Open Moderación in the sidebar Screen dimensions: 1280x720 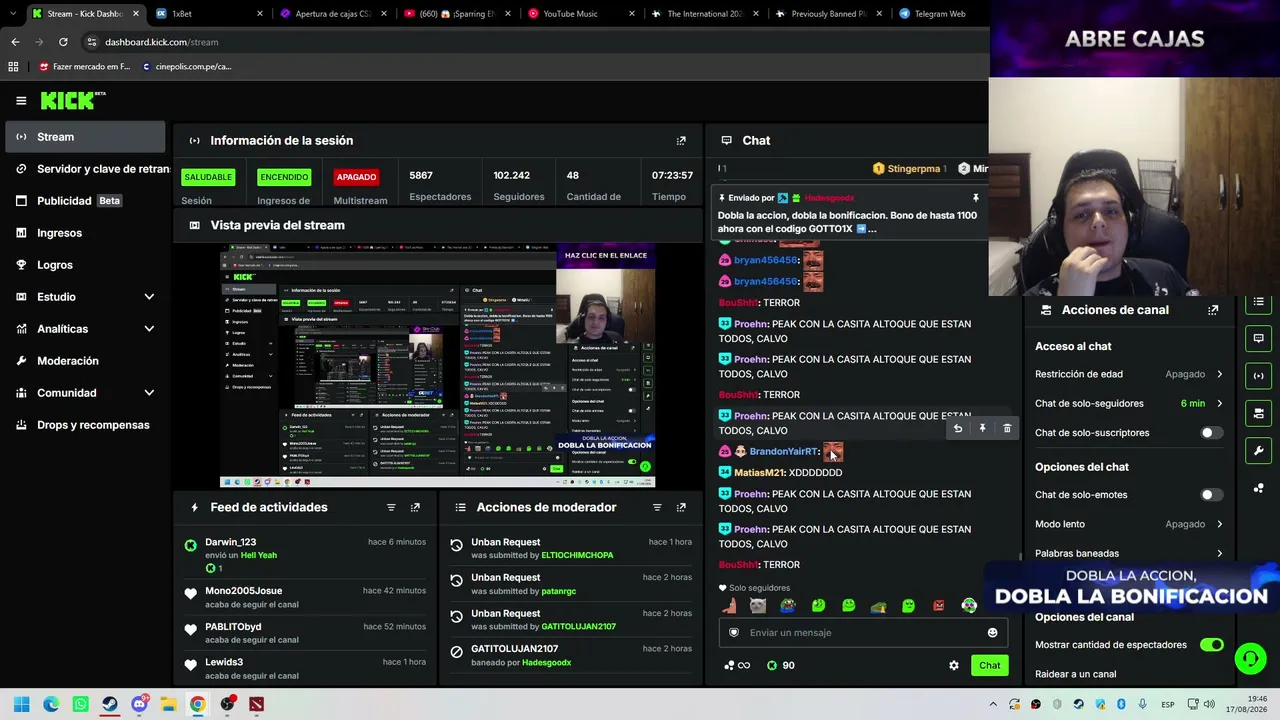pyautogui.click(x=85, y=361)
